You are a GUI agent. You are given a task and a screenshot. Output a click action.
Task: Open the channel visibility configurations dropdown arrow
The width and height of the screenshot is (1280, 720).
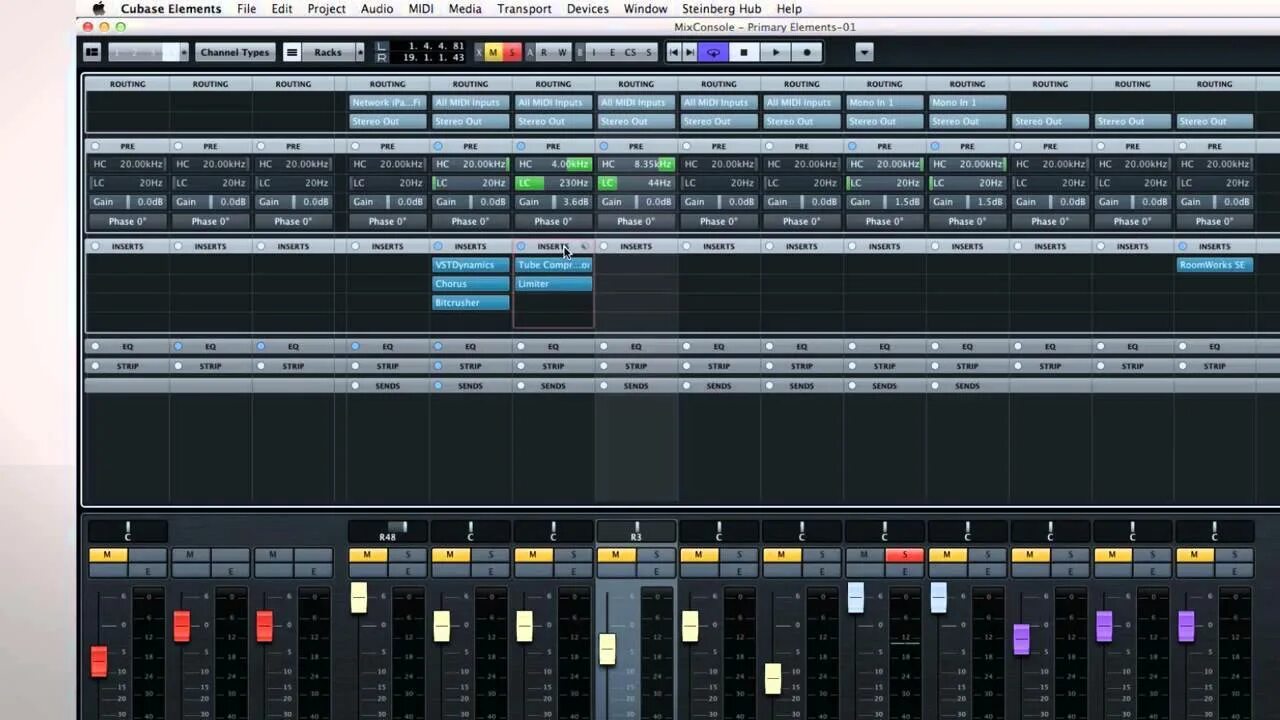[x=184, y=52]
